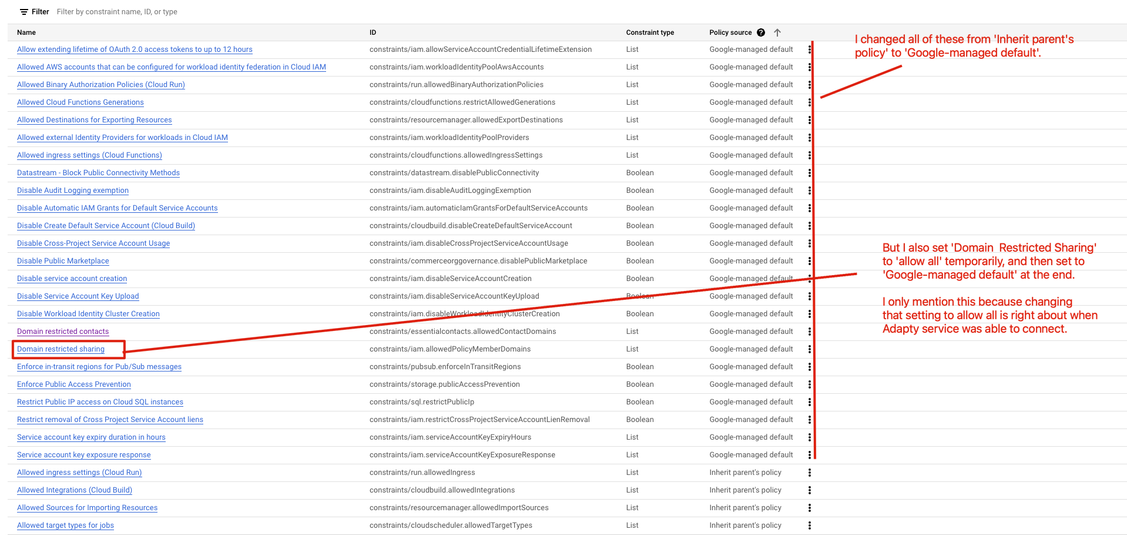Open menu for Service account key expiry row
Image resolution: width=1127 pixels, height=535 pixels.
pyautogui.click(x=810, y=436)
